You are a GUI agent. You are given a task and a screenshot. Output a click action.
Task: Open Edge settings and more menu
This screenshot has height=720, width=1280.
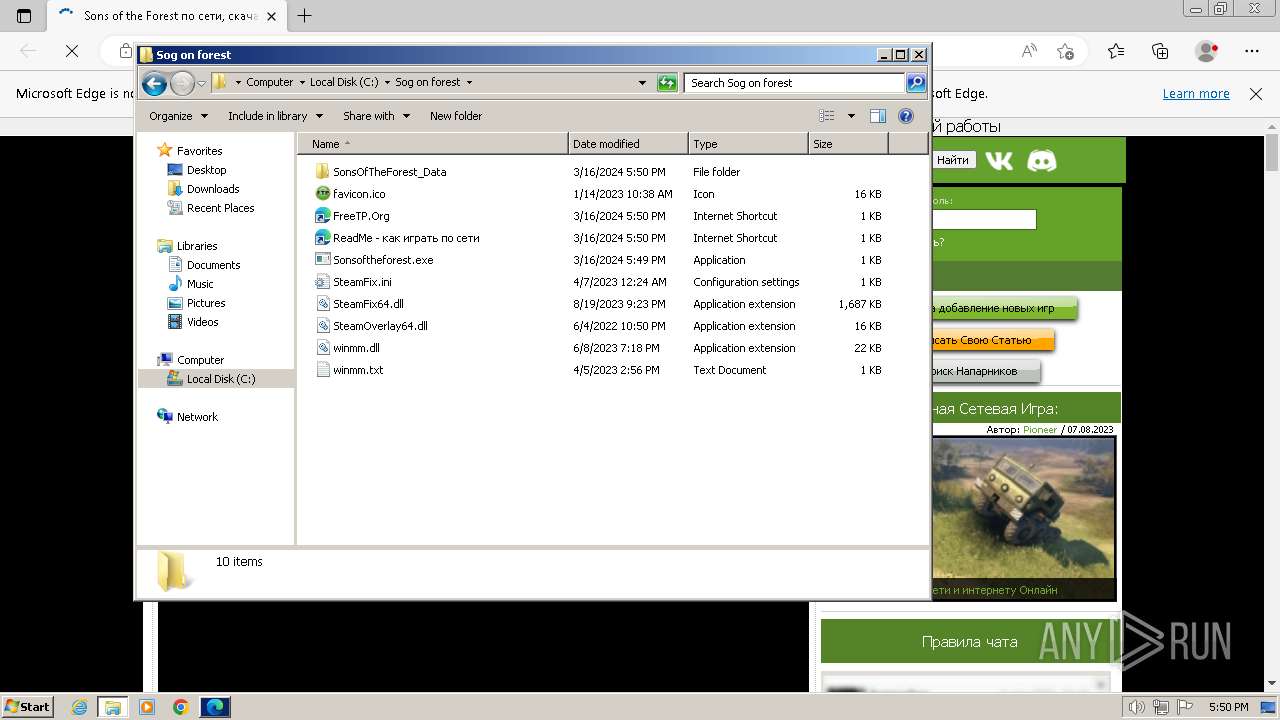tap(1252, 51)
